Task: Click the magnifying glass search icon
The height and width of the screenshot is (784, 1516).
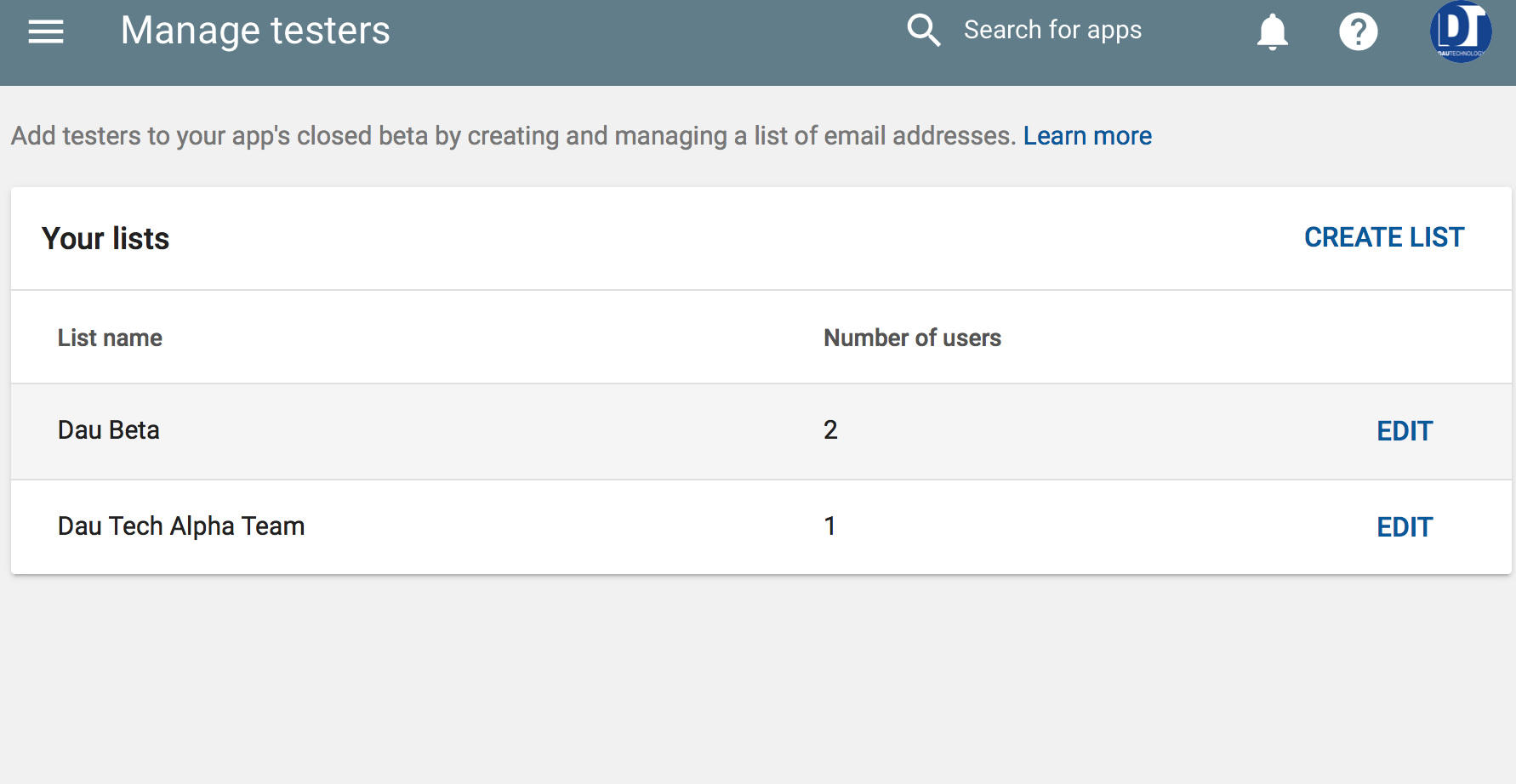Action: [923, 31]
